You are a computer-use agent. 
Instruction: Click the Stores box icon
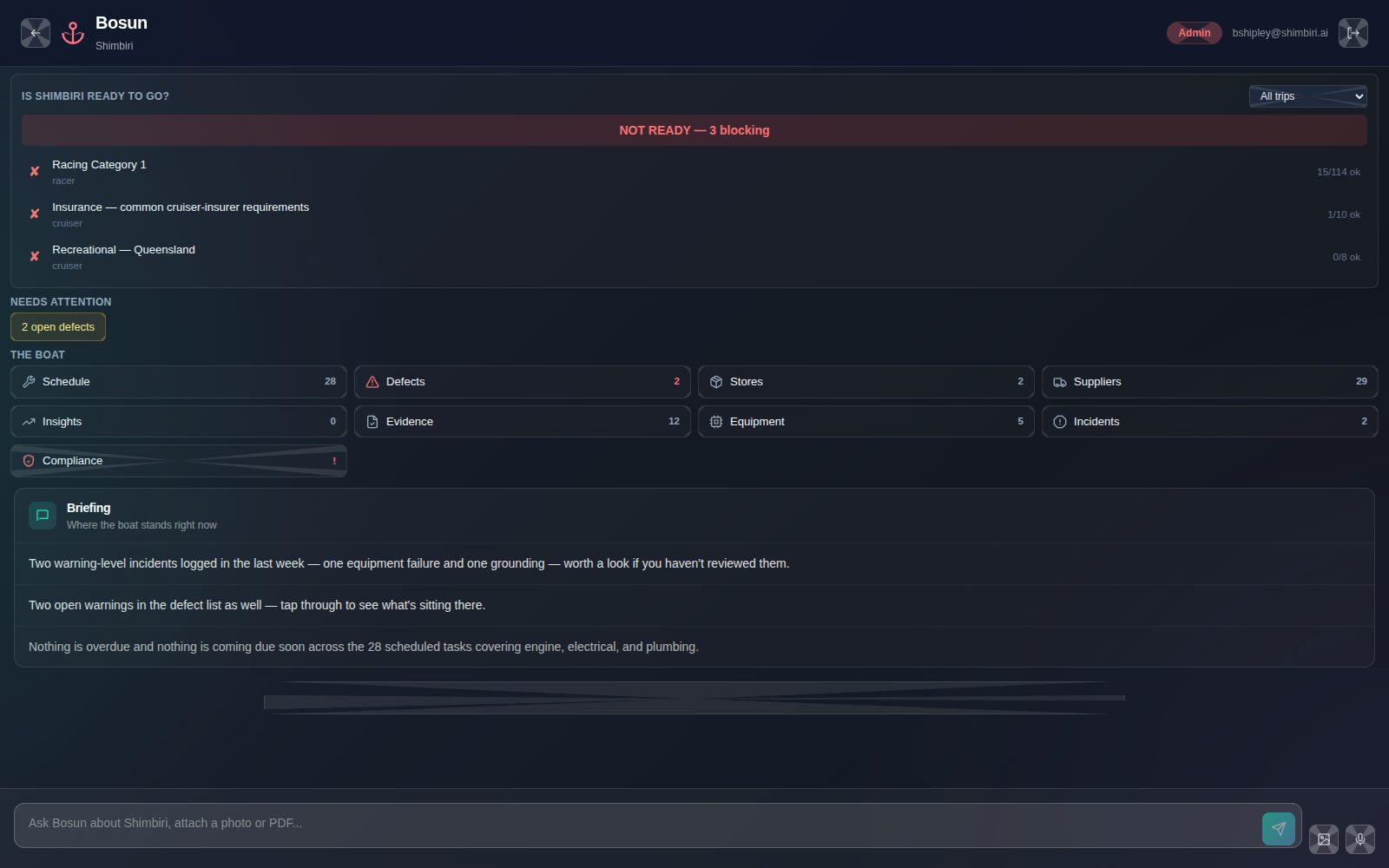(716, 382)
